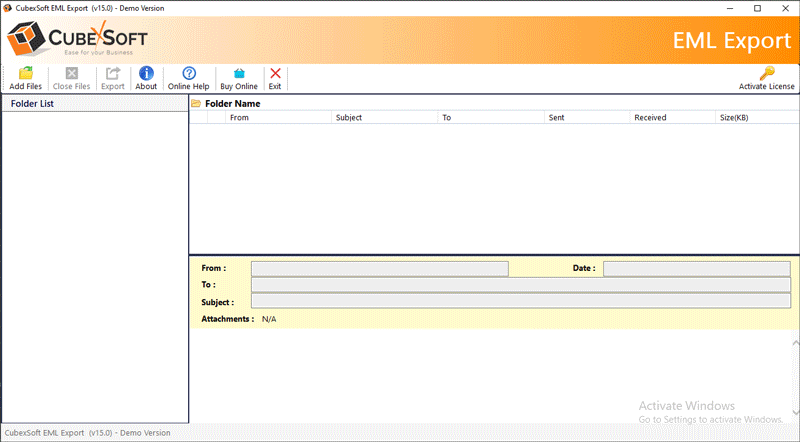Close the EML Export window
The image size is (800, 442).
point(786,8)
